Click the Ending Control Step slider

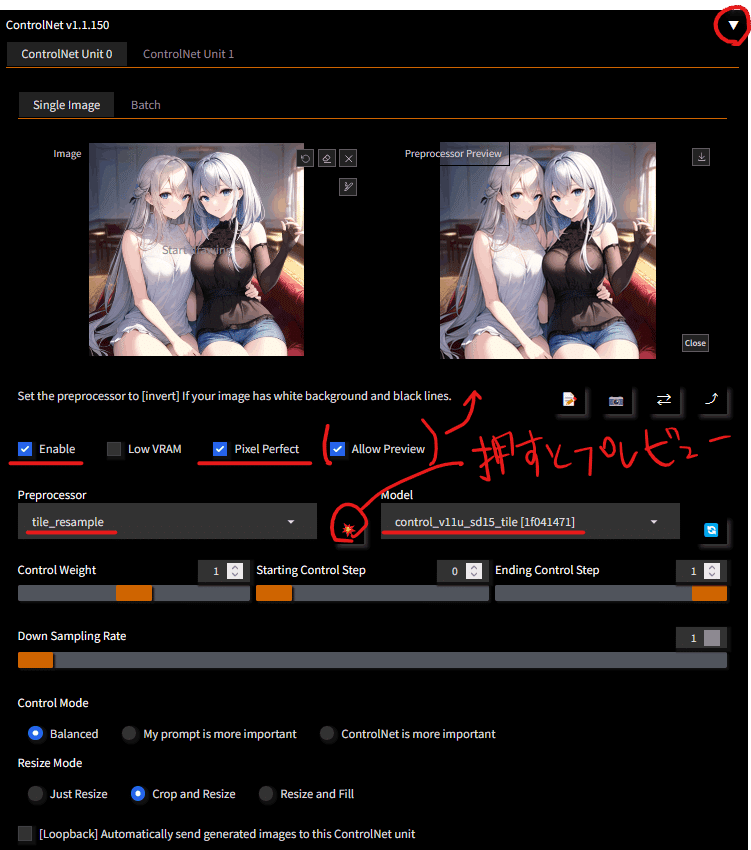point(611,594)
